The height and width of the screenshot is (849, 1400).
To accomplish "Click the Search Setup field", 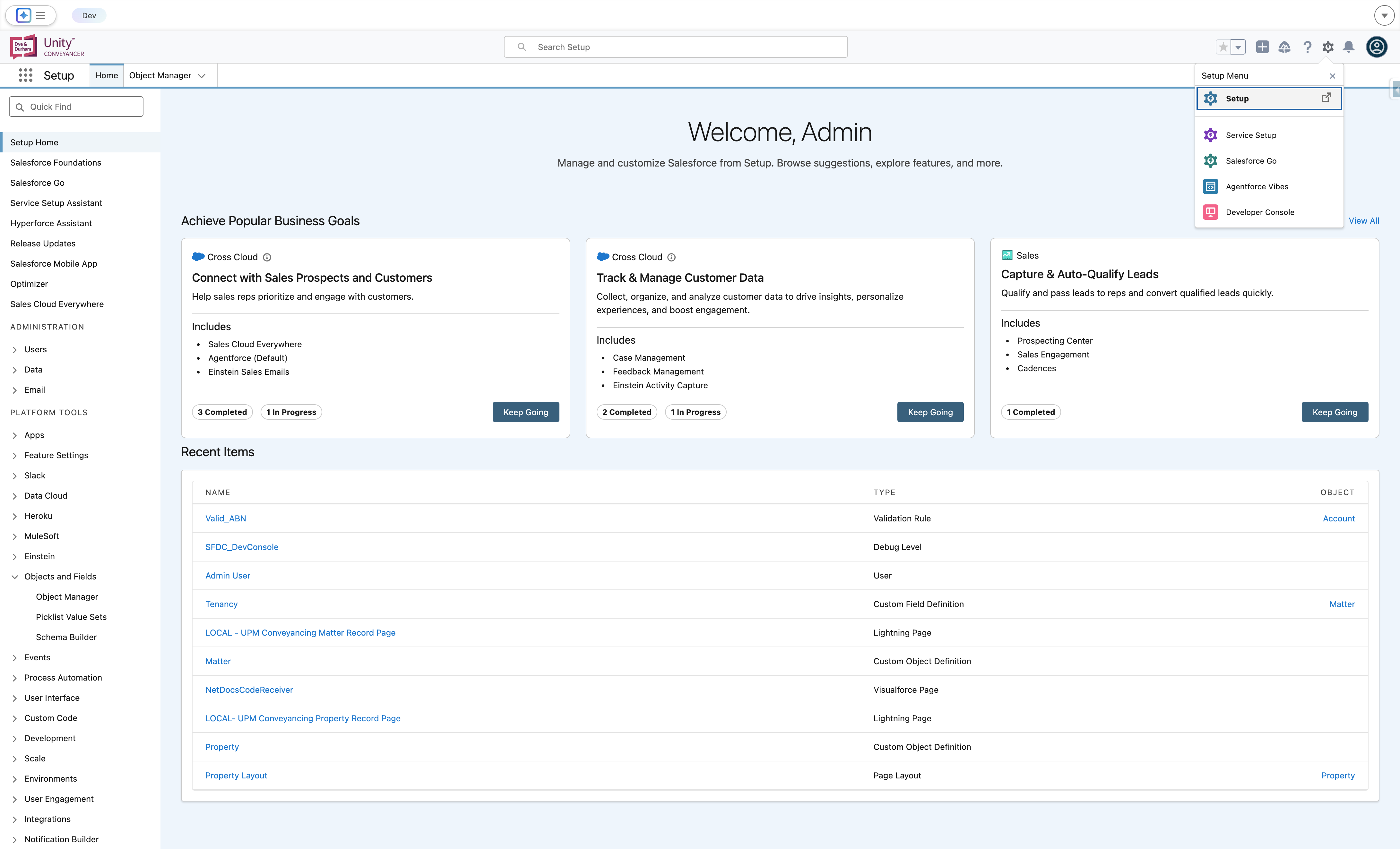I will coord(676,47).
